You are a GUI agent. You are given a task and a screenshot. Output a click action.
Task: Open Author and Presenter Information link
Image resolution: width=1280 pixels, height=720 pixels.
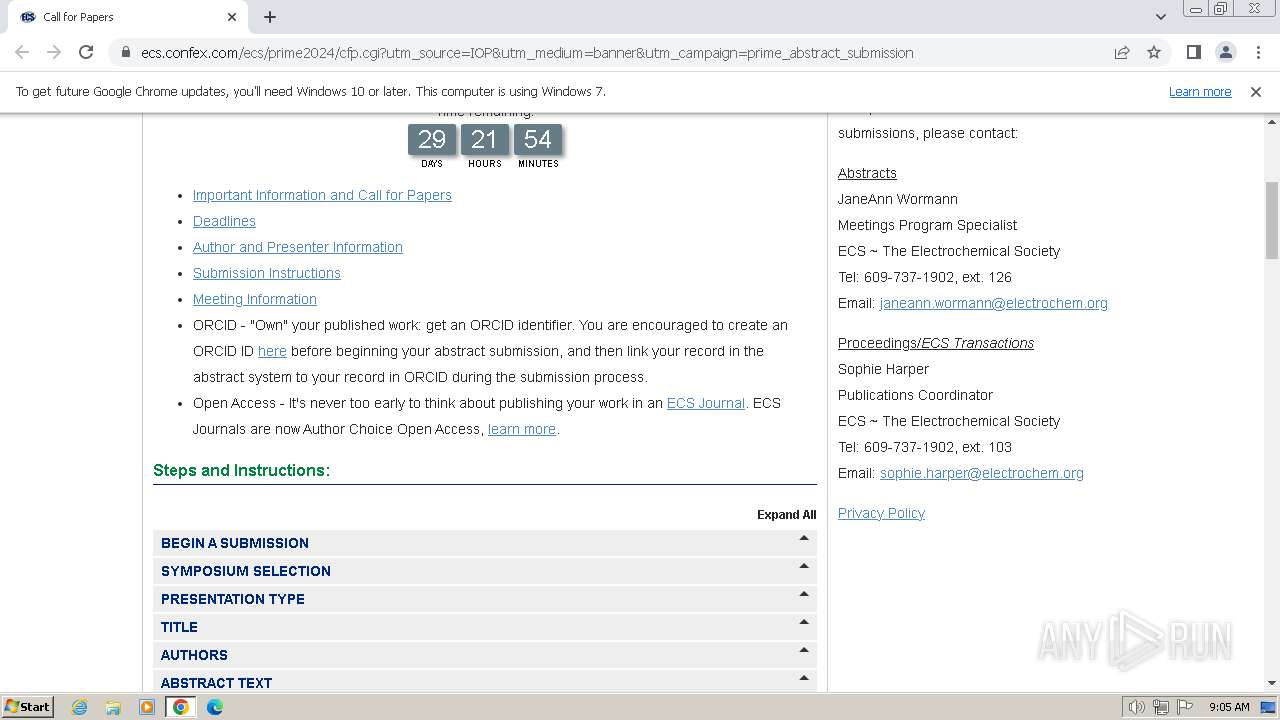298,247
